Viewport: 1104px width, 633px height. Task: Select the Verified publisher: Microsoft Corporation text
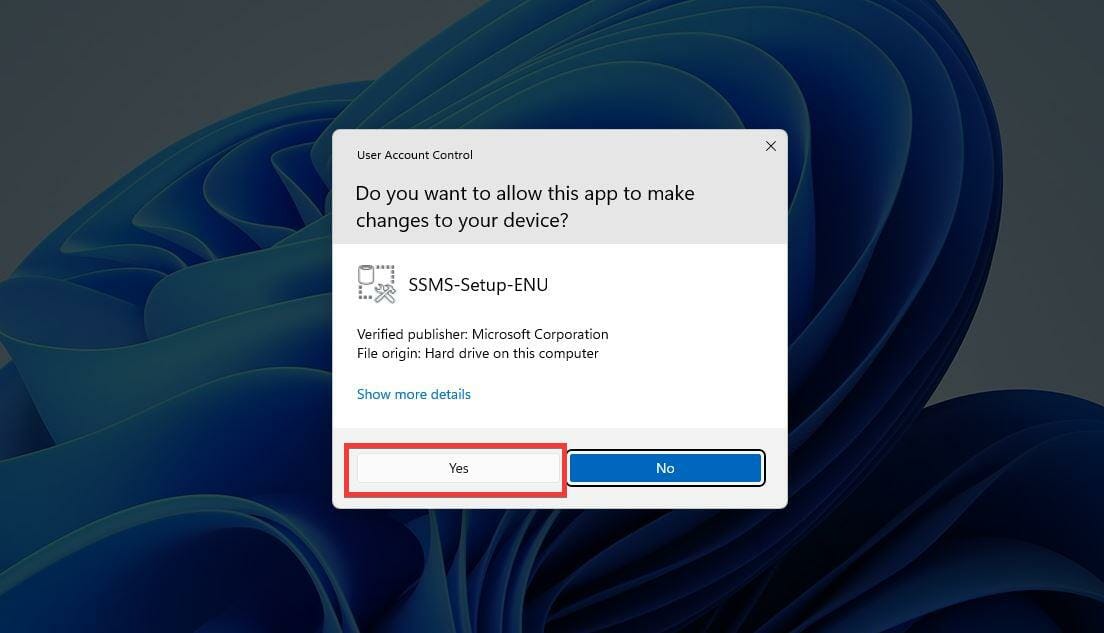pos(482,334)
